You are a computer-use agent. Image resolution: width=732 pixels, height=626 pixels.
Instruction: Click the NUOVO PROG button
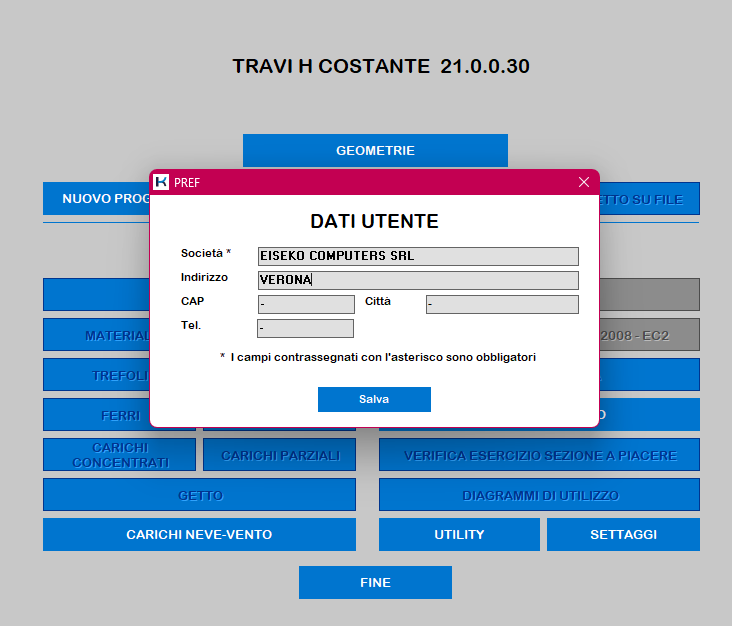(x=96, y=199)
